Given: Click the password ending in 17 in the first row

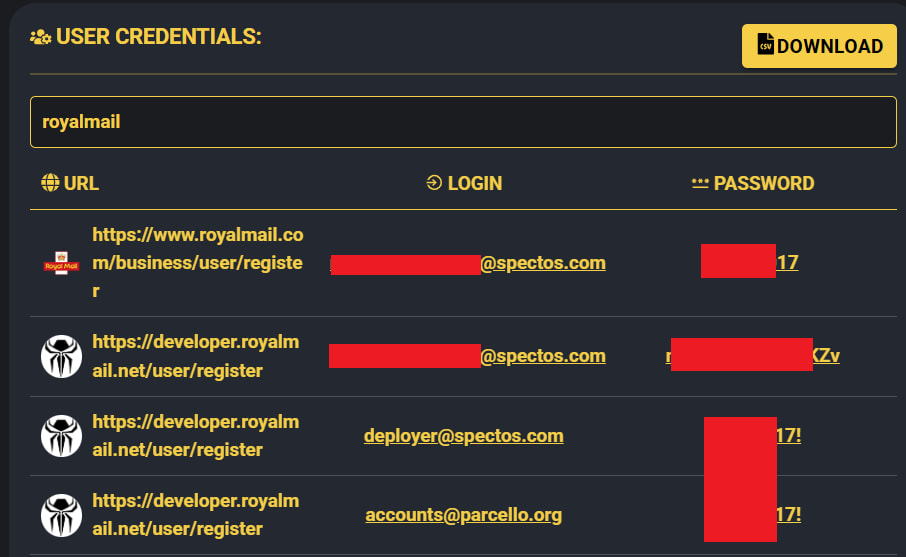Looking at the screenshot, I should point(749,262).
